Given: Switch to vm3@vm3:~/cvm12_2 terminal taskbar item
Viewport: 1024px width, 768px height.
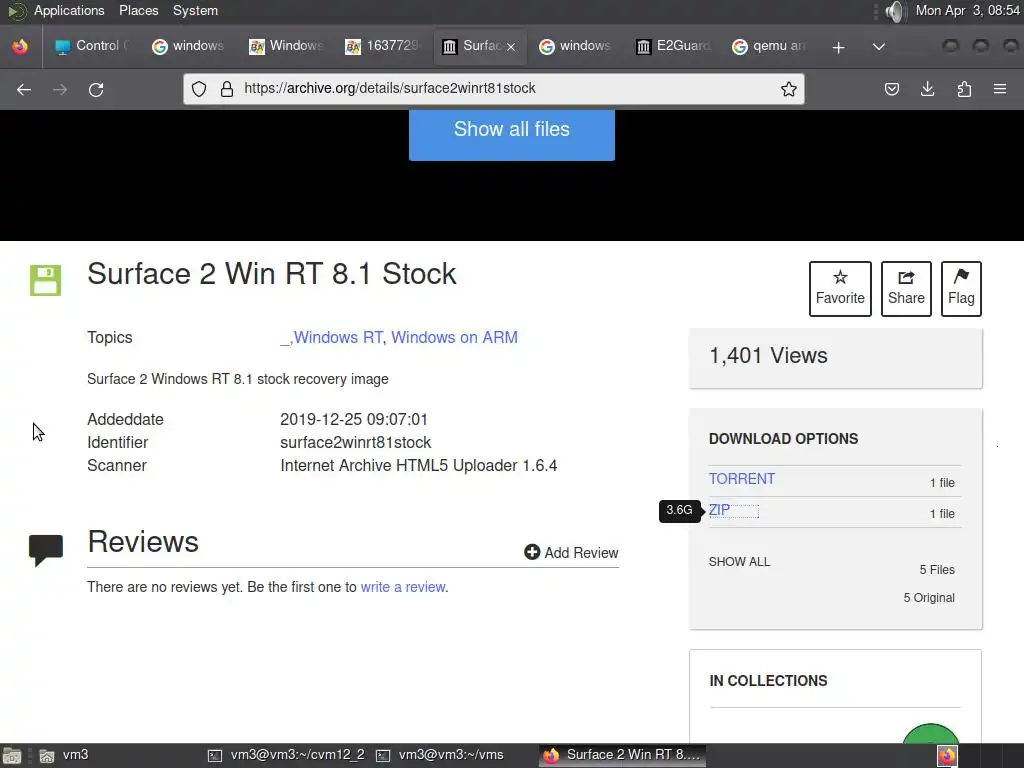Looking at the screenshot, I should [286, 755].
